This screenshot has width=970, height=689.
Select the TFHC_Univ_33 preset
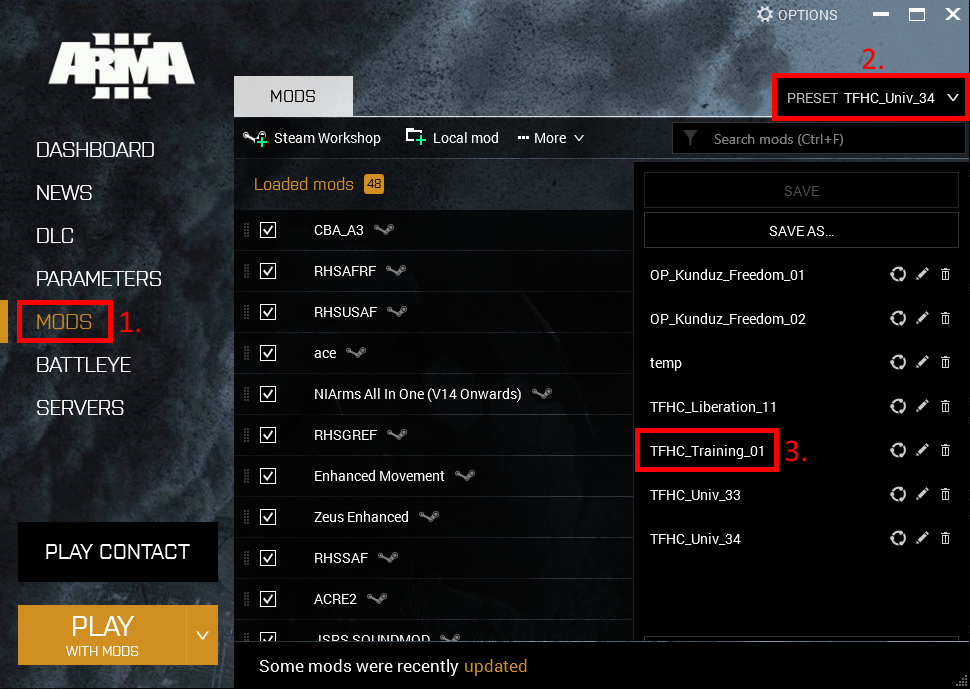(x=695, y=494)
